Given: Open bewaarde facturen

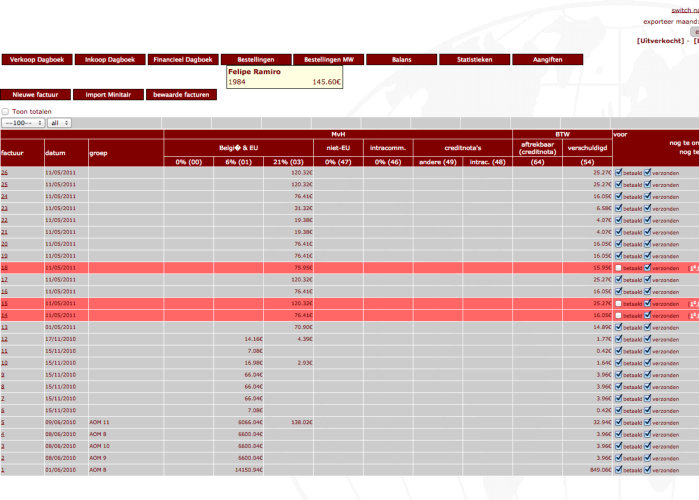Looking at the screenshot, I should (181, 94).
